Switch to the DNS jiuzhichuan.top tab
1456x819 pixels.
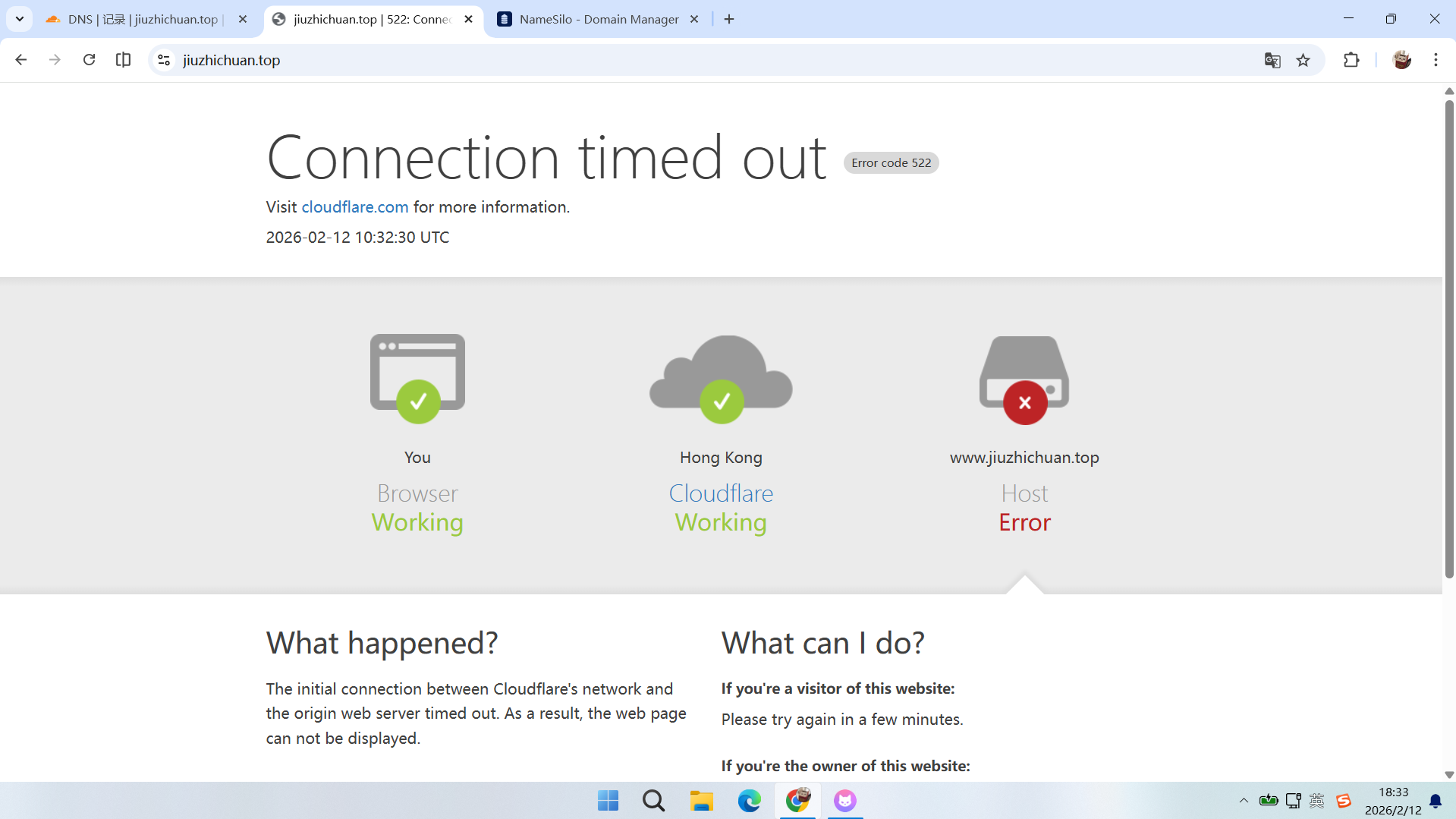[x=143, y=19]
